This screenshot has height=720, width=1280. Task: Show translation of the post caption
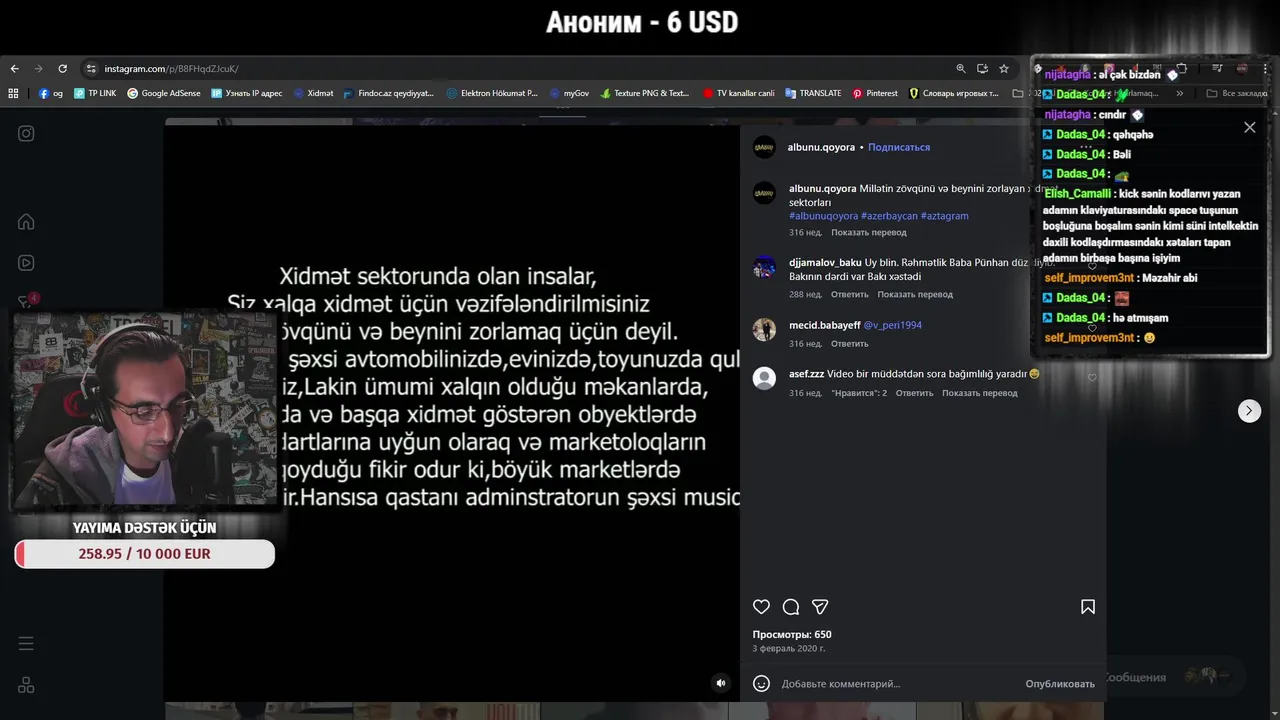[x=869, y=233]
